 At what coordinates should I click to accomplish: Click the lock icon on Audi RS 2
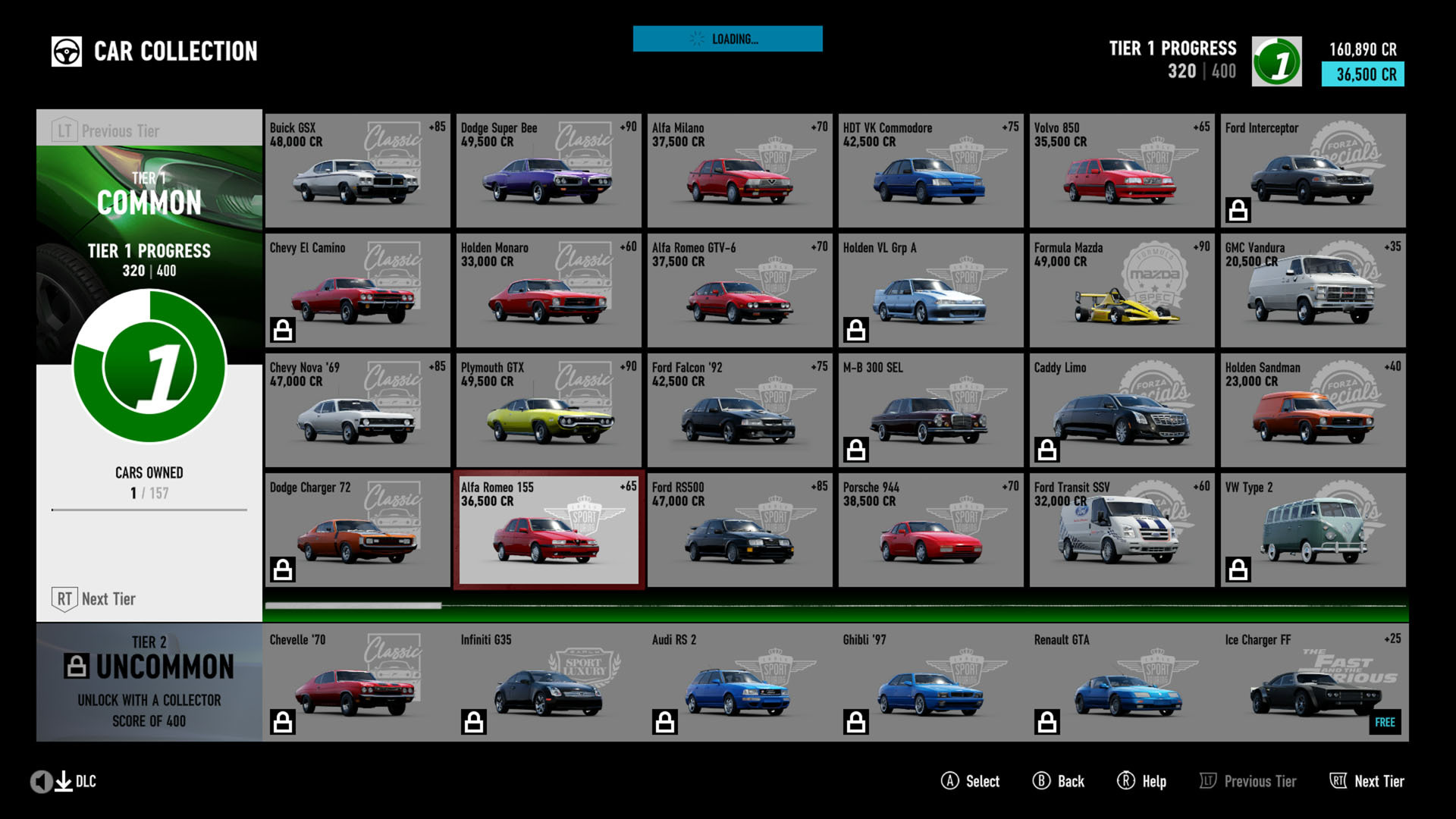[x=665, y=722]
